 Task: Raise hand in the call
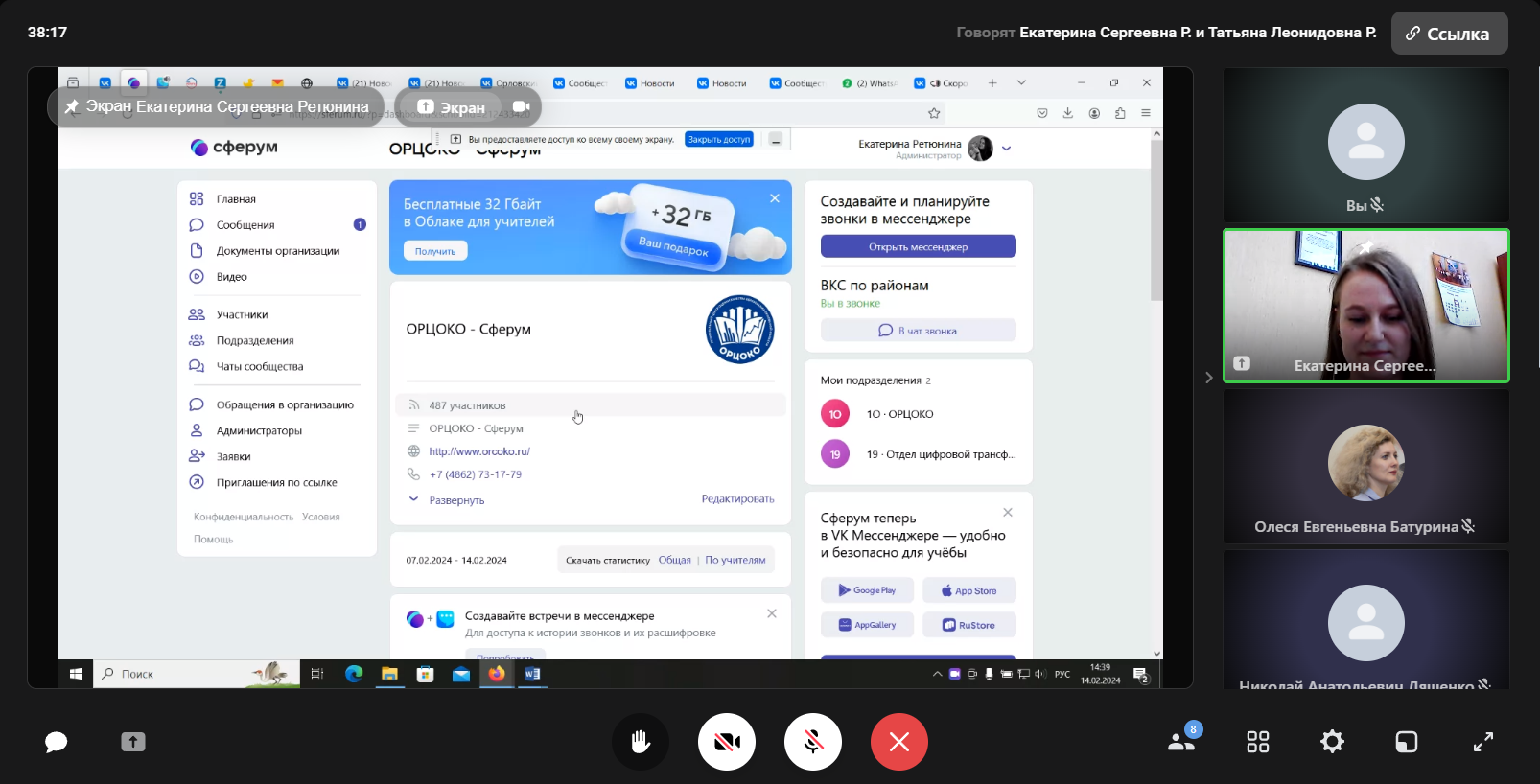click(641, 742)
